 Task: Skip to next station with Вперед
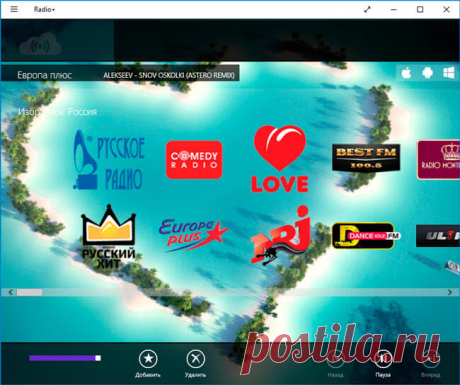tap(430, 364)
